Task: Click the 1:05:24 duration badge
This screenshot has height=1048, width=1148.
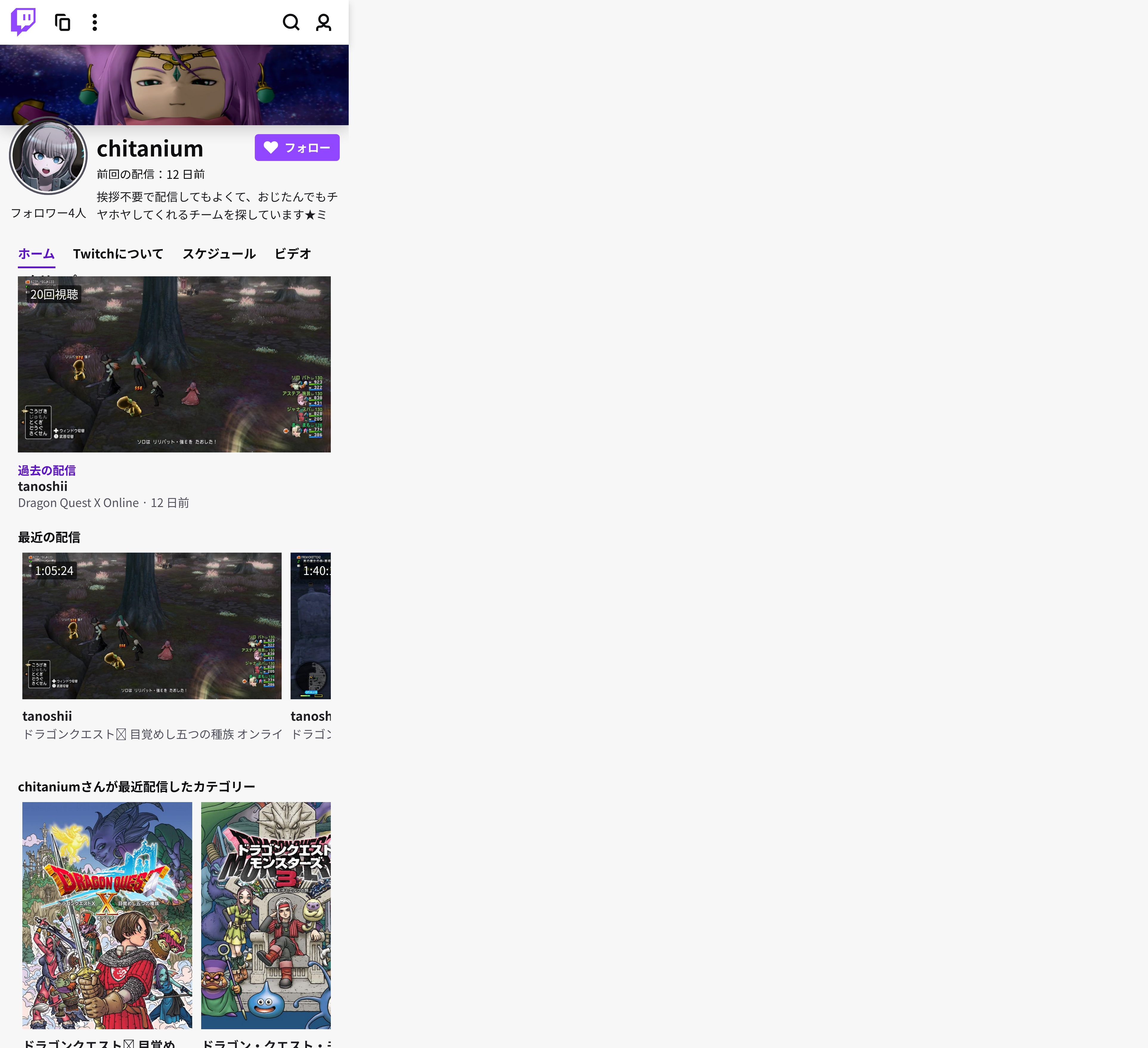Action: pyautogui.click(x=54, y=571)
